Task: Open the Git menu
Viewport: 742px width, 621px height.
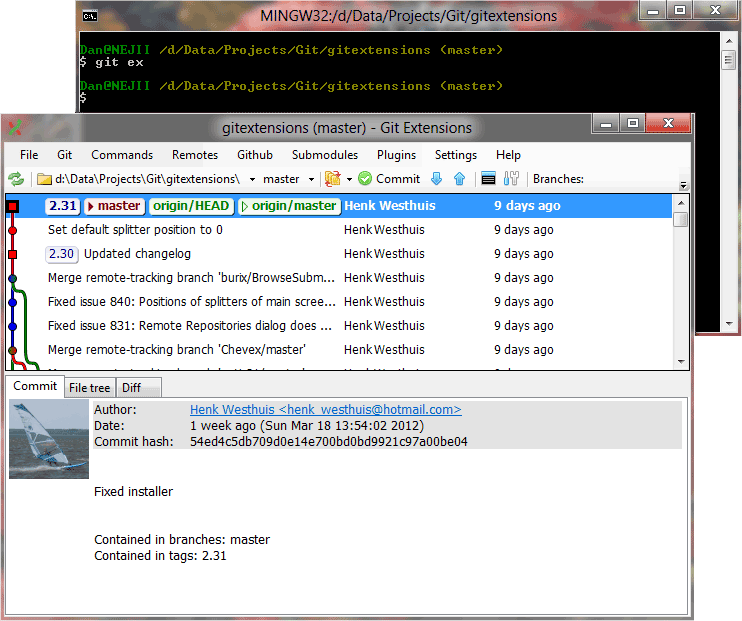Action: [64, 155]
